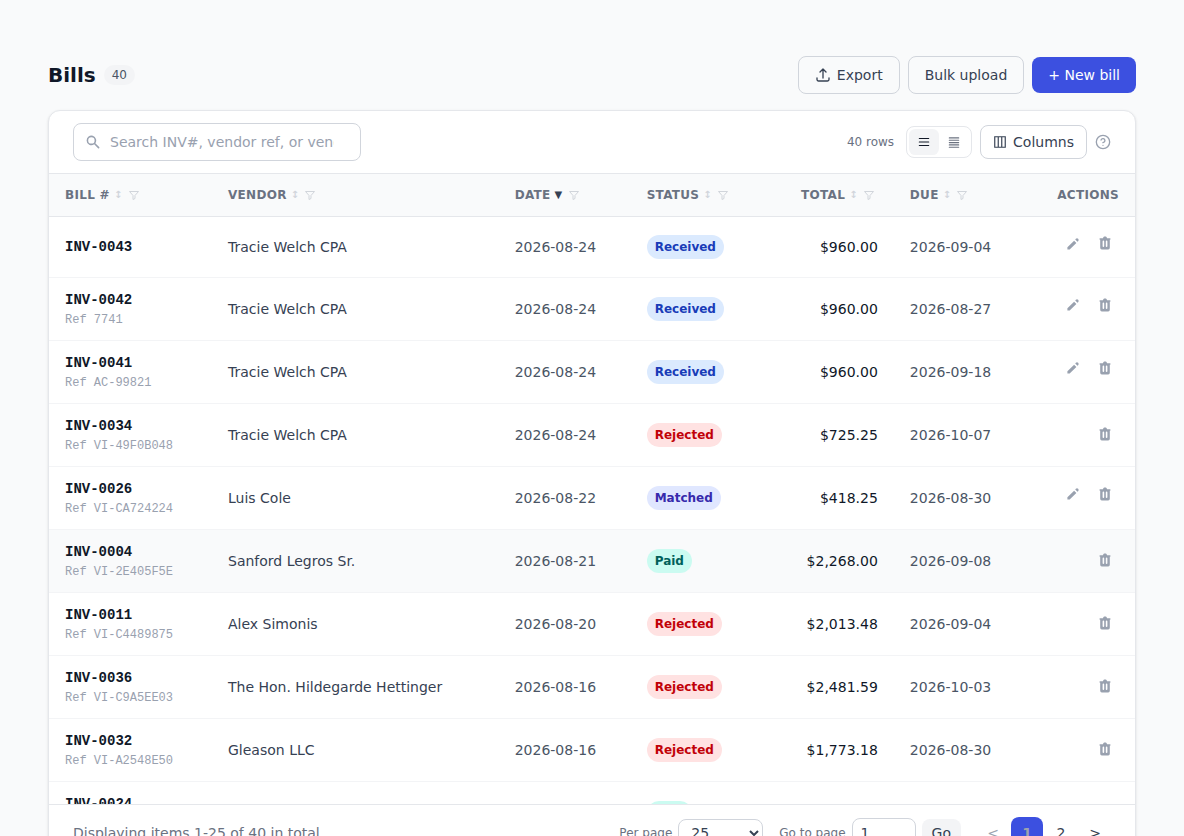Viewport: 1184px width, 836px height.
Task: Filter the Total column
Action: pos(868,195)
